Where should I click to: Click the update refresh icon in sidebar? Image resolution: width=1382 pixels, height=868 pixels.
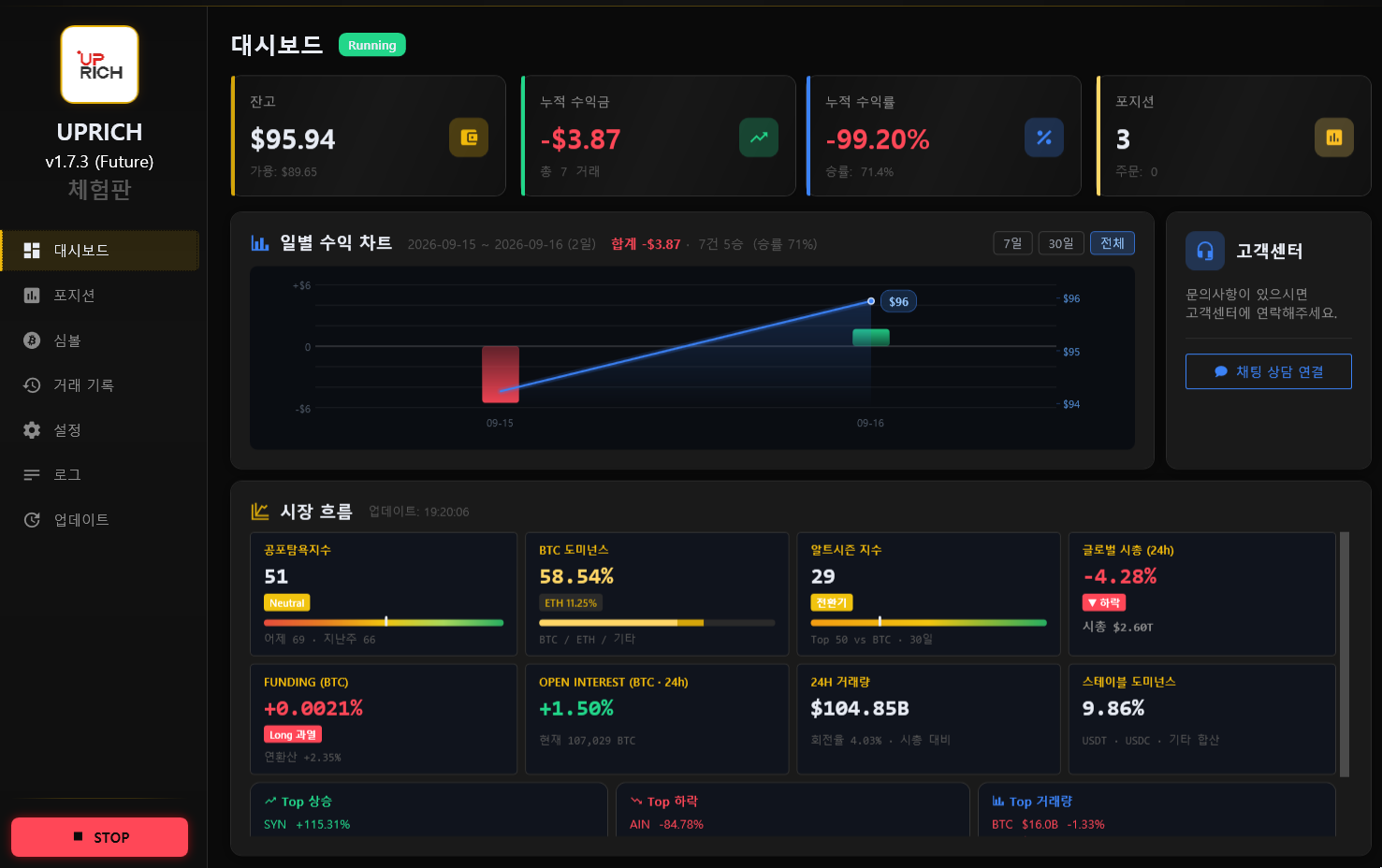tap(32, 520)
